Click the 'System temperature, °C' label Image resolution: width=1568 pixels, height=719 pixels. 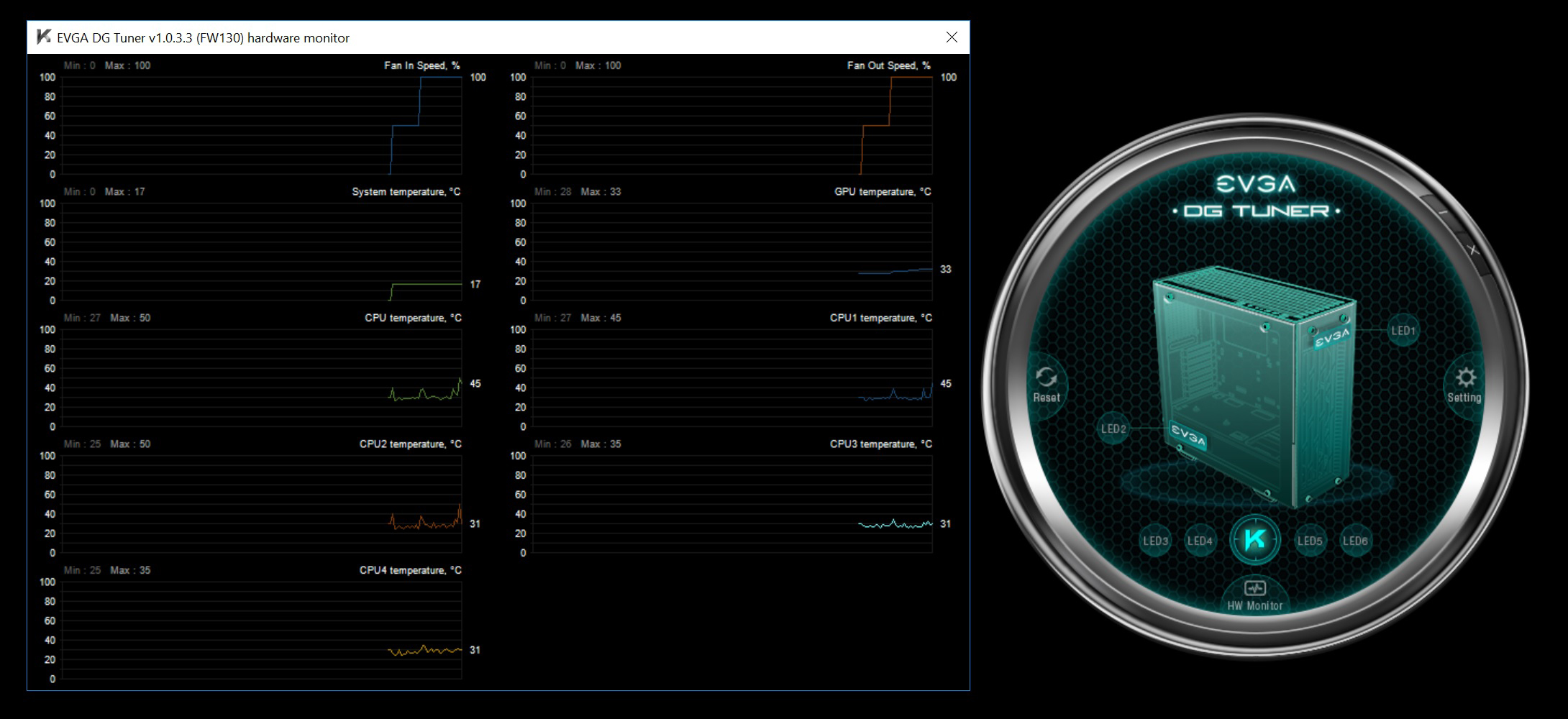(406, 192)
